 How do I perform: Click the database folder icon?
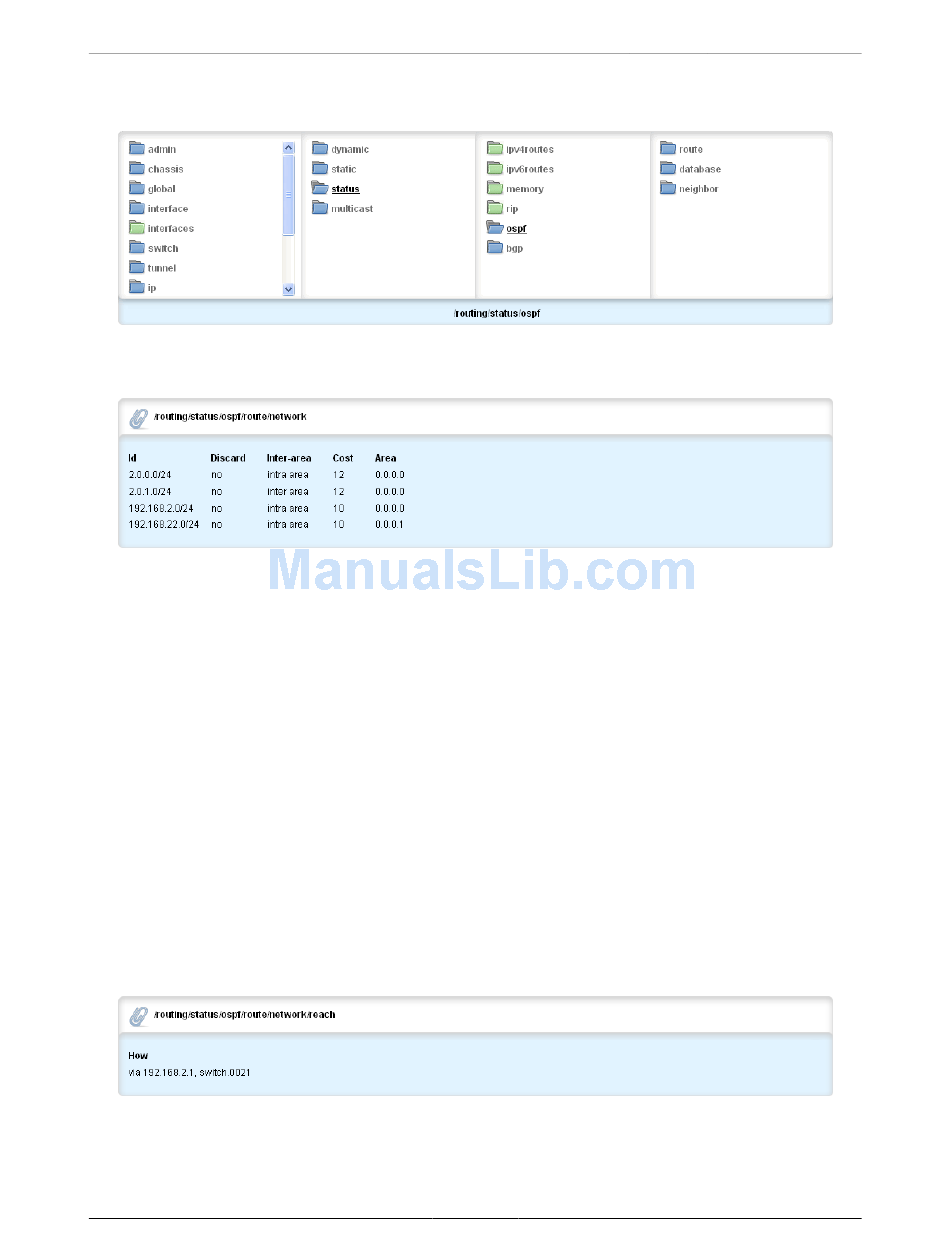[x=668, y=169]
